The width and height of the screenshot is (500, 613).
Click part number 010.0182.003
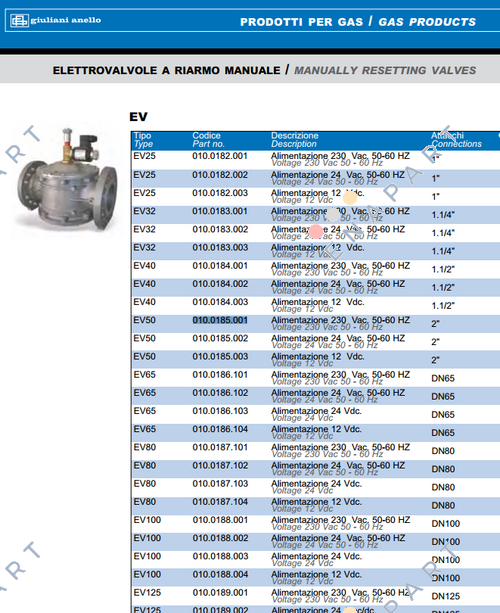pyautogui.click(x=220, y=193)
